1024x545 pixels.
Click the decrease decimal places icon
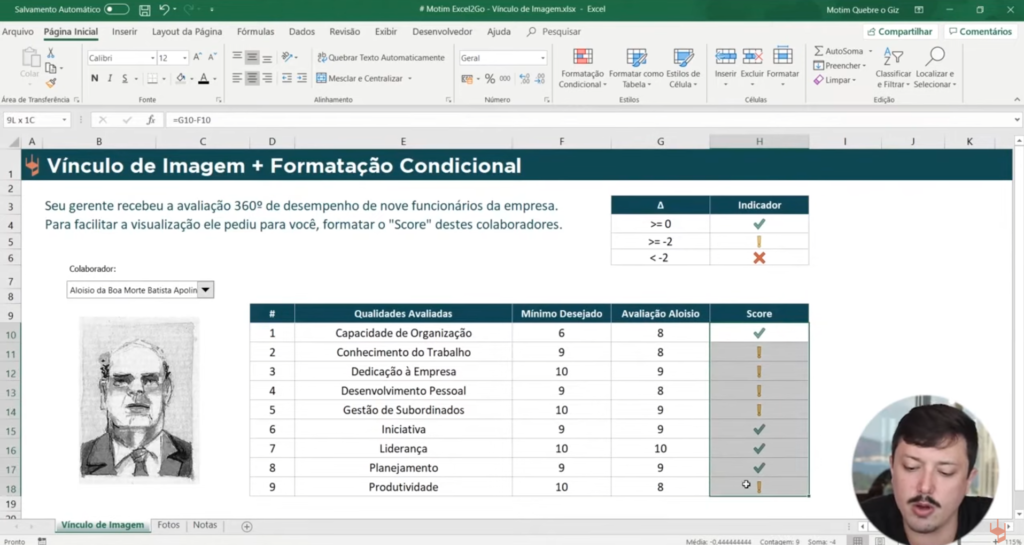(540, 79)
